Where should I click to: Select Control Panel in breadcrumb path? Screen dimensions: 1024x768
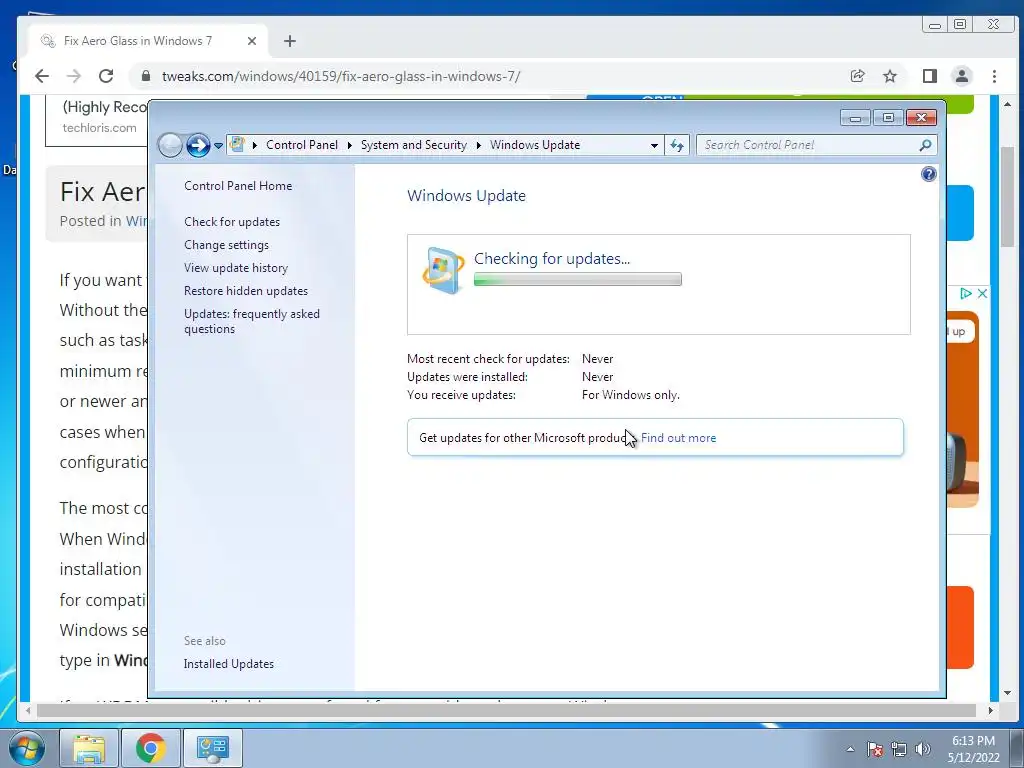click(x=302, y=145)
